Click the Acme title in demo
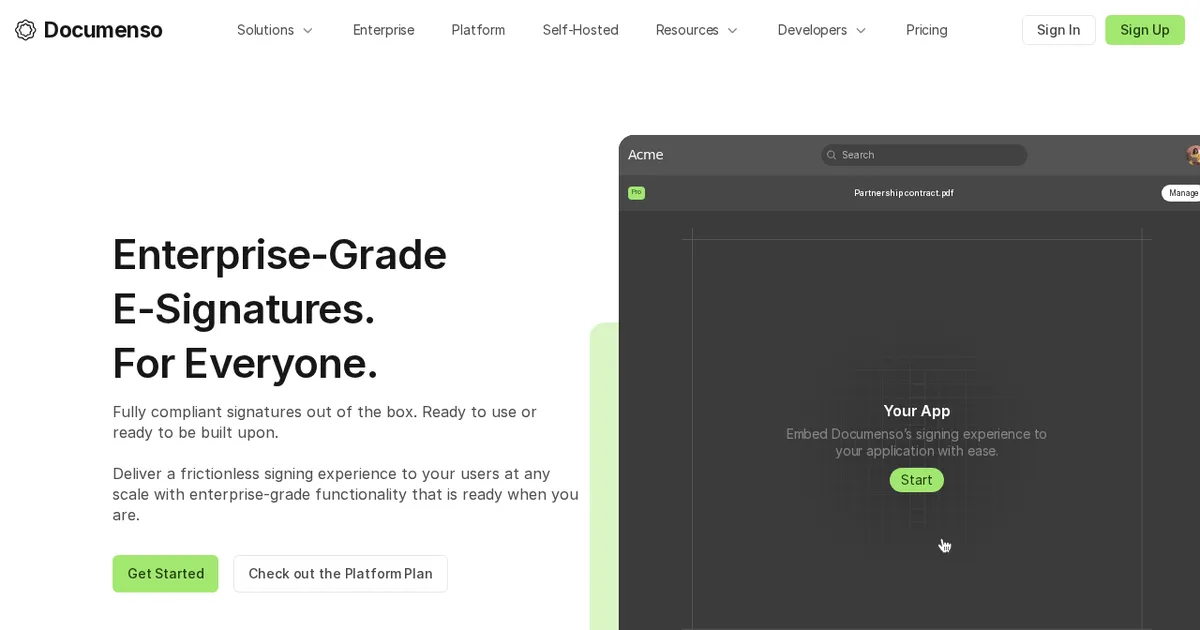 point(645,155)
